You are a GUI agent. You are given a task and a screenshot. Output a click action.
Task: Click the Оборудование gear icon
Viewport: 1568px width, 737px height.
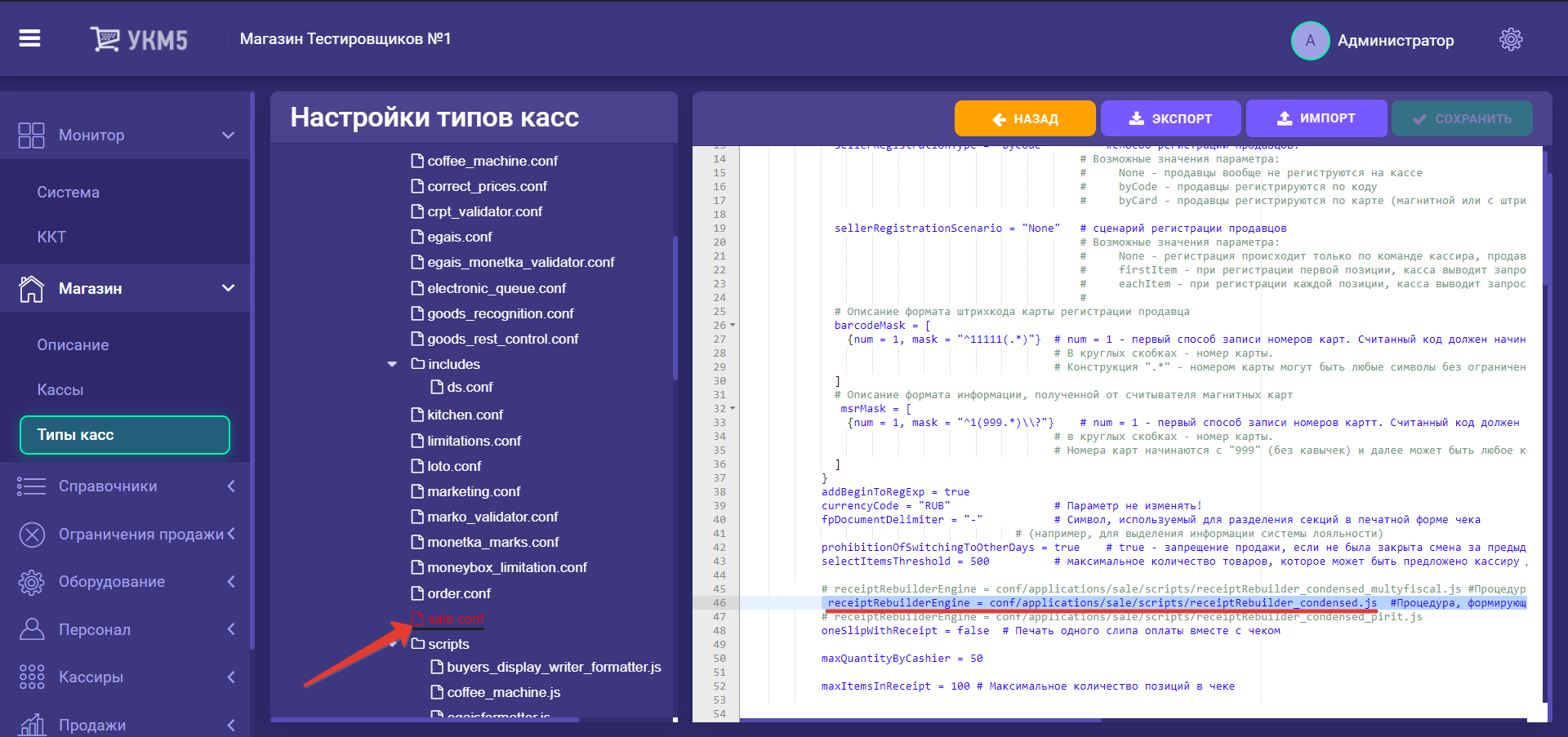(x=31, y=582)
